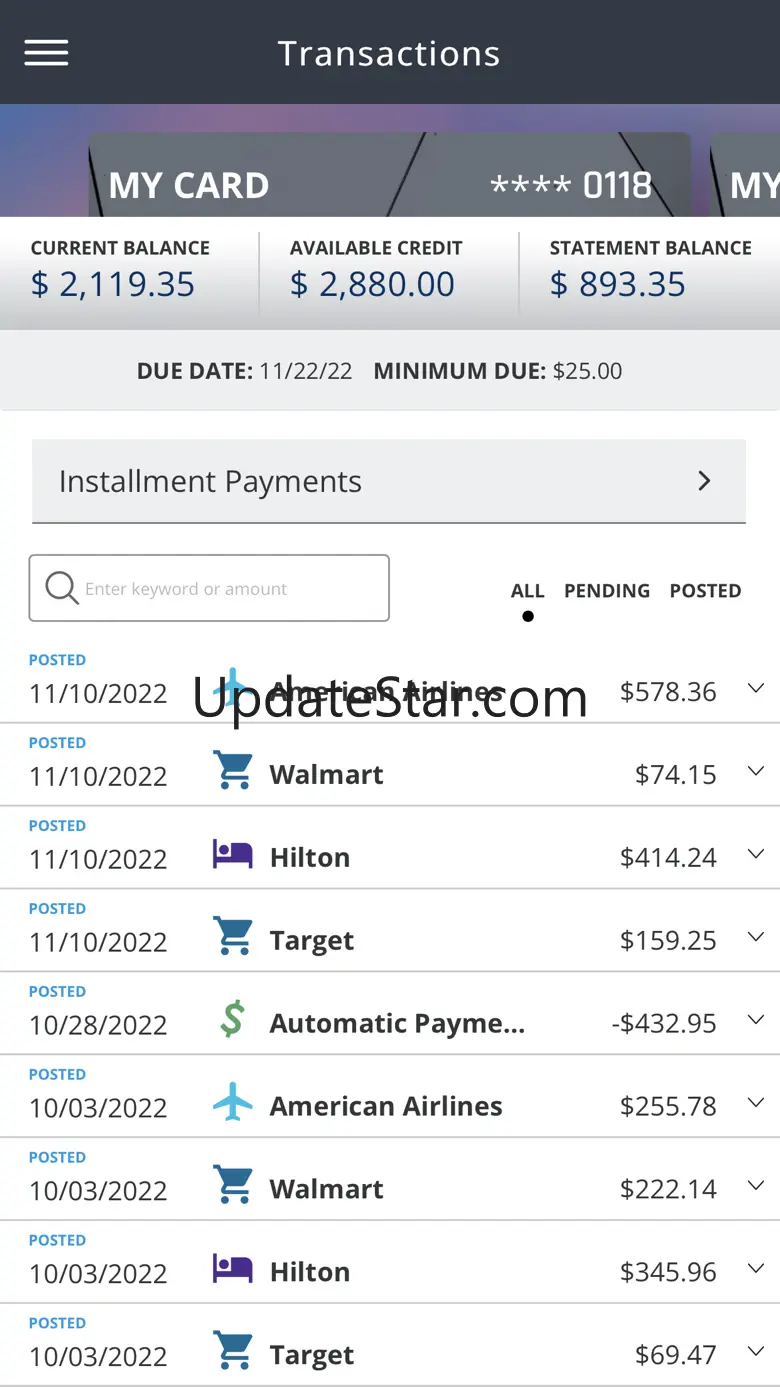Click the magnifier search icon
The height and width of the screenshot is (1387, 780).
[62, 588]
